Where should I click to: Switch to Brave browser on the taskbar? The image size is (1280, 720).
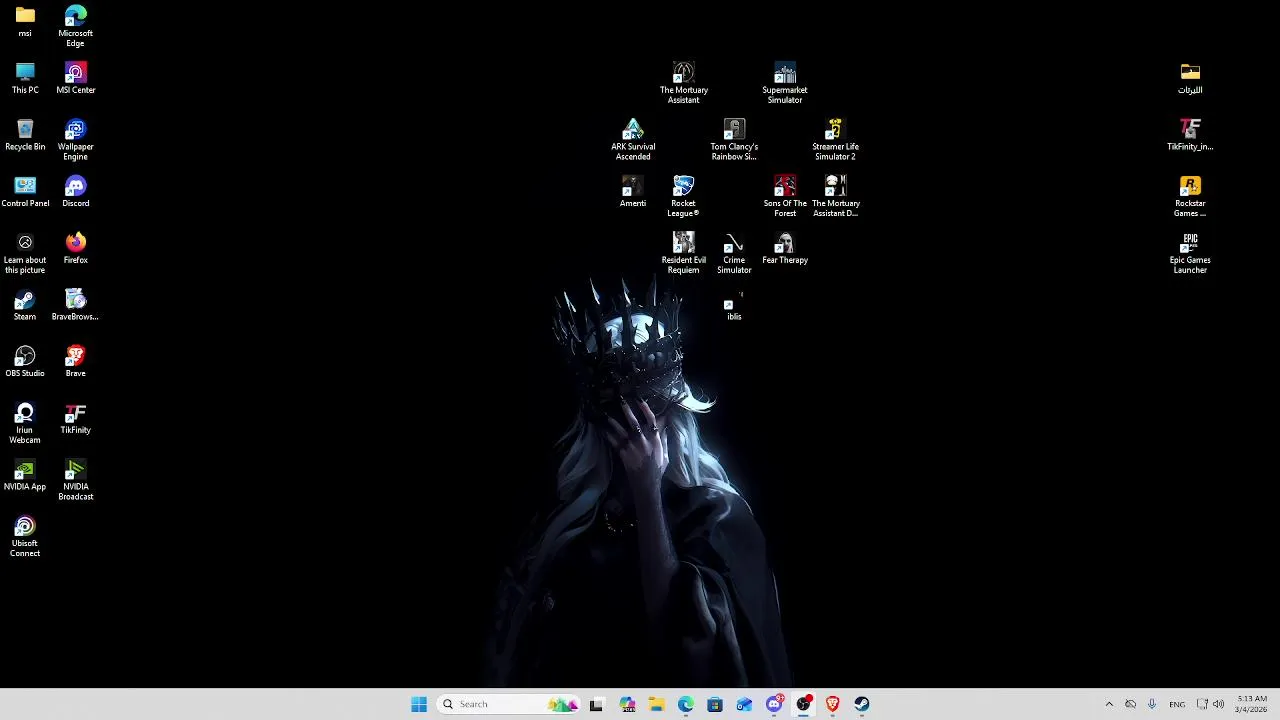[832, 704]
